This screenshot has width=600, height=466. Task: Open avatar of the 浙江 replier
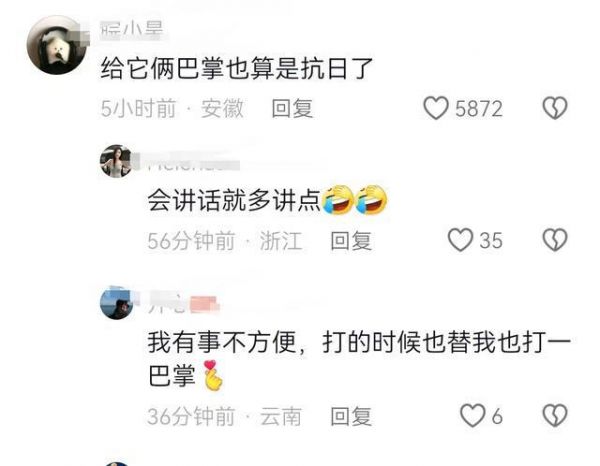pyautogui.click(x=116, y=161)
